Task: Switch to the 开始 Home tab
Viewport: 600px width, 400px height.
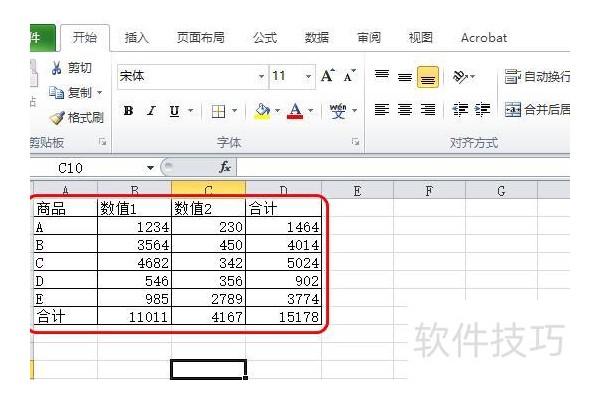Action: tap(85, 38)
